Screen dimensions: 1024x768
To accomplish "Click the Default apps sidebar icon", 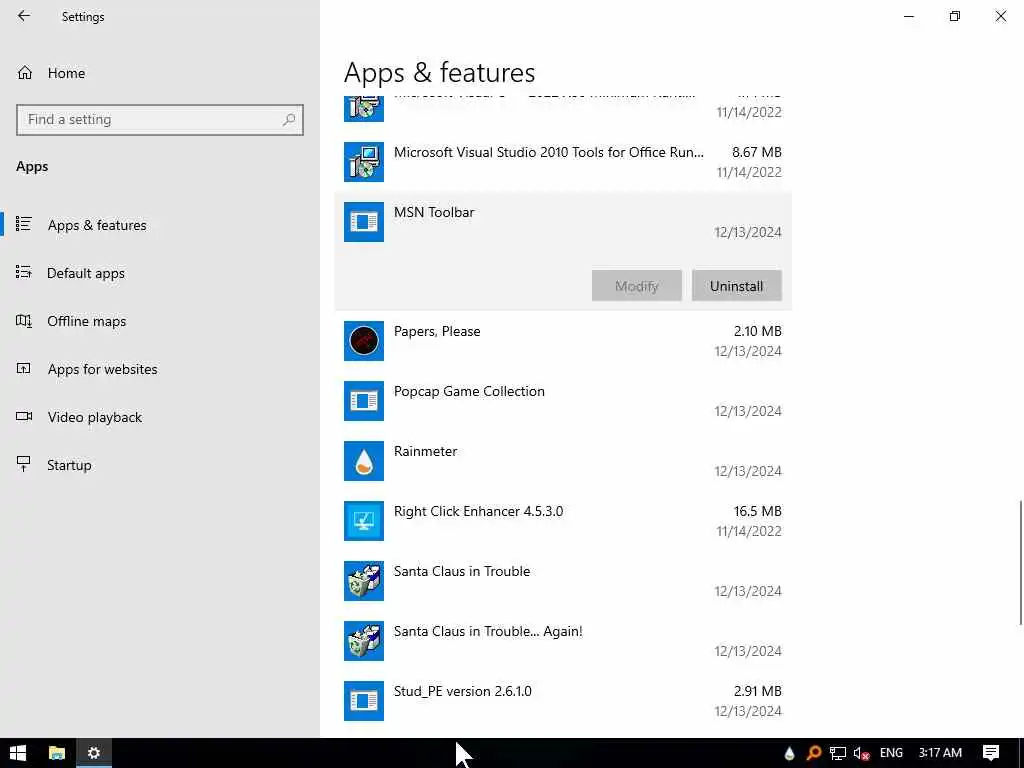I will 24,272.
